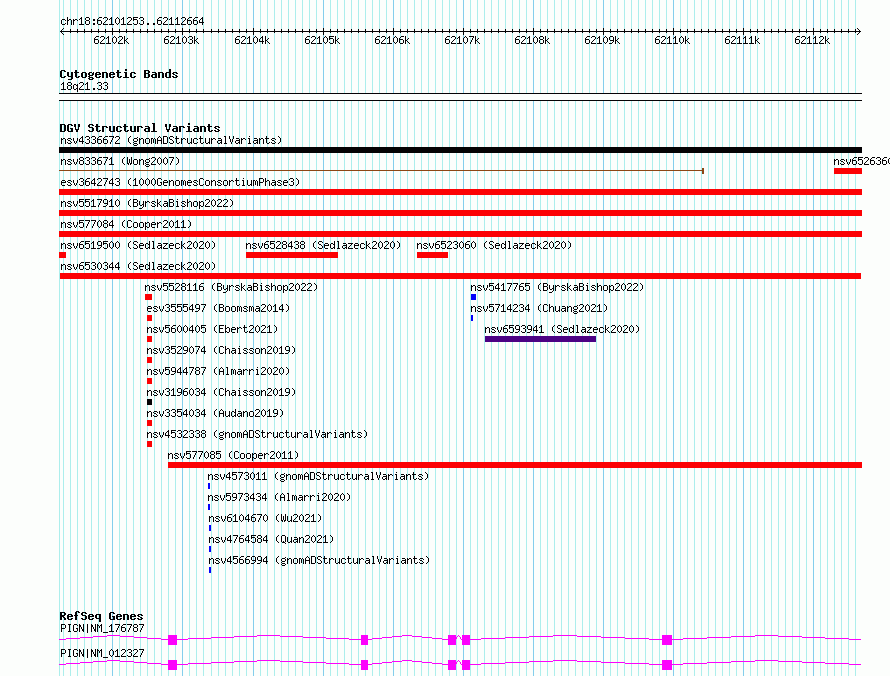Click the blue block under nsv5417765
Image resolution: width=890 pixels, height=676 pixels.
(473, 297)
